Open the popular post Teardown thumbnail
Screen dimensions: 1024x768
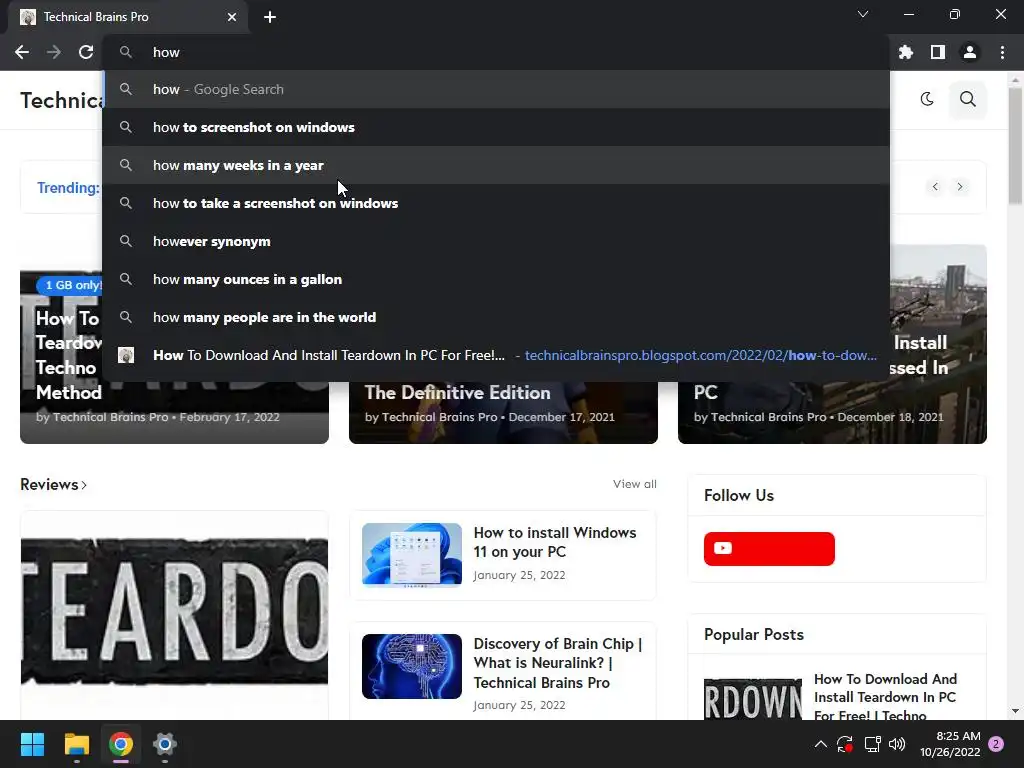tap(753, 699)
